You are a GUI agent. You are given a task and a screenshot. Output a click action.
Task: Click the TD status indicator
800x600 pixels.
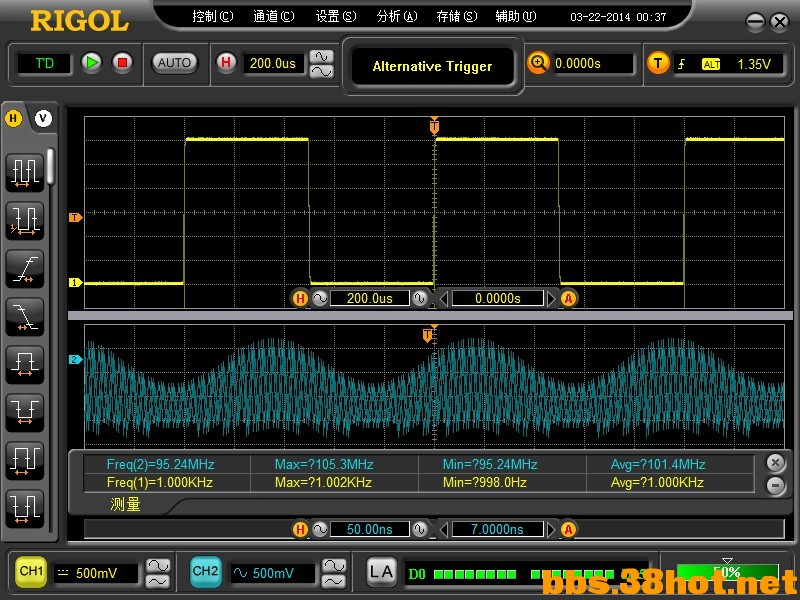pos(44,63)
